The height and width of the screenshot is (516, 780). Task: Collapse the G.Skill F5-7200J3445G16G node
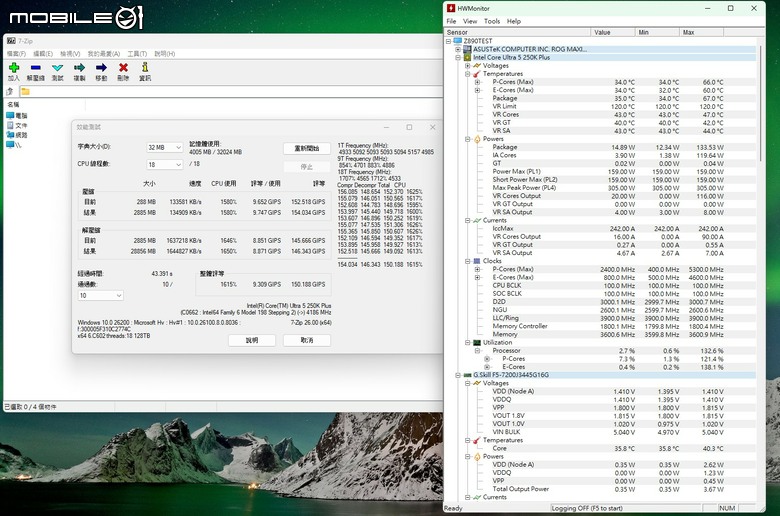(458, 375)
